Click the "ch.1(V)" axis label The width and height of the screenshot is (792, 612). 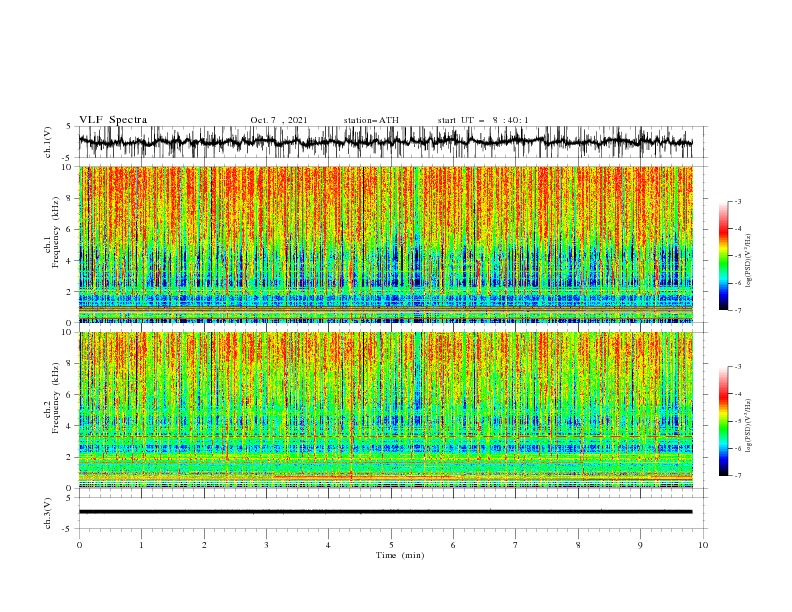pyautogui.click(x=48, y=142)
